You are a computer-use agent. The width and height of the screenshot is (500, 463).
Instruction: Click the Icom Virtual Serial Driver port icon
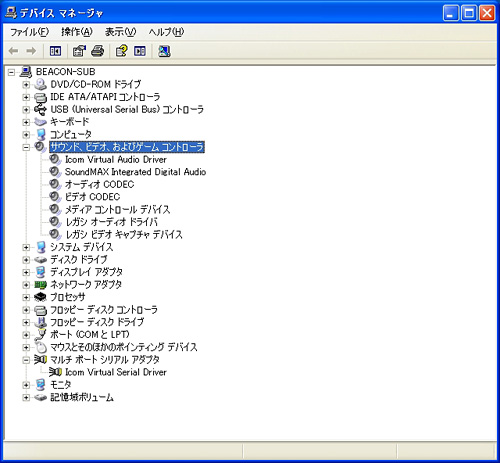(x=55, y=372)
